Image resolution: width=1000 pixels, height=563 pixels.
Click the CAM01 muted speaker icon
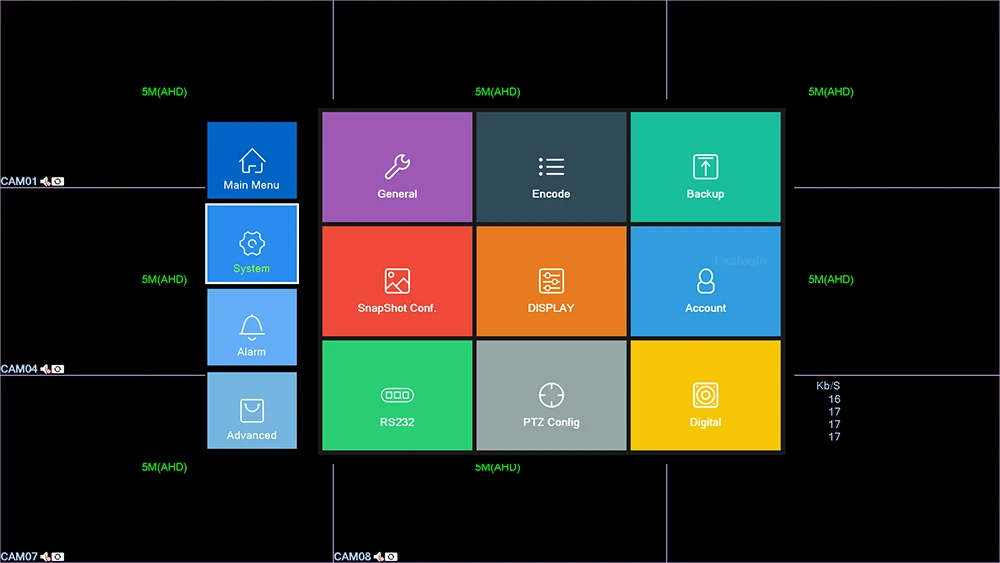[x=45, y=182]
